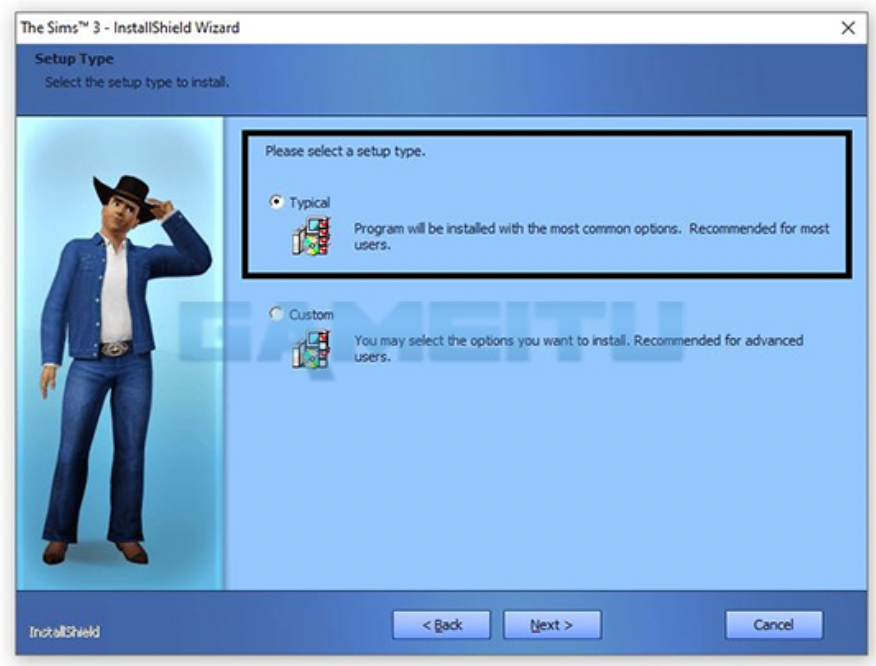
Task: Click the Sim's silver belt buckle
Action: tap(115, 349)
